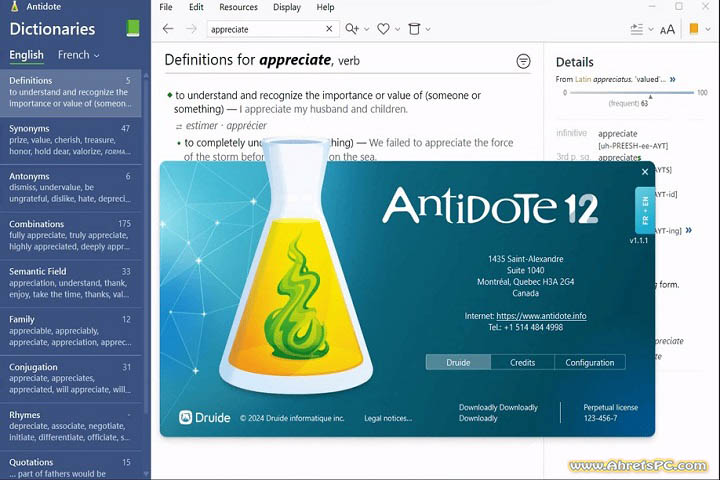Image resolution: width=720 pixels, height=480 pixels.
Task: Click the FR + EN language badge
Action: [x=645, y=210]
